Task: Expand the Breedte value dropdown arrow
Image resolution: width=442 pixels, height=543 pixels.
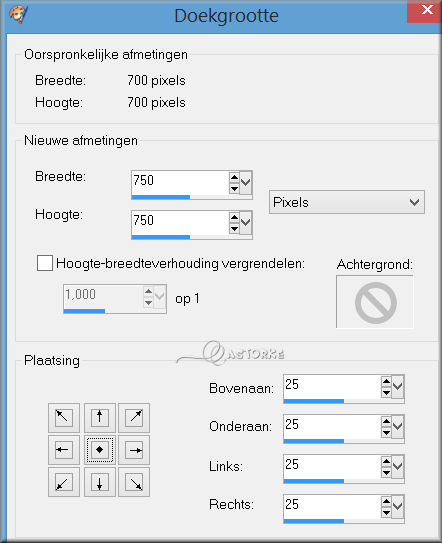Action: pyautogui.click(x=246, y=183)
